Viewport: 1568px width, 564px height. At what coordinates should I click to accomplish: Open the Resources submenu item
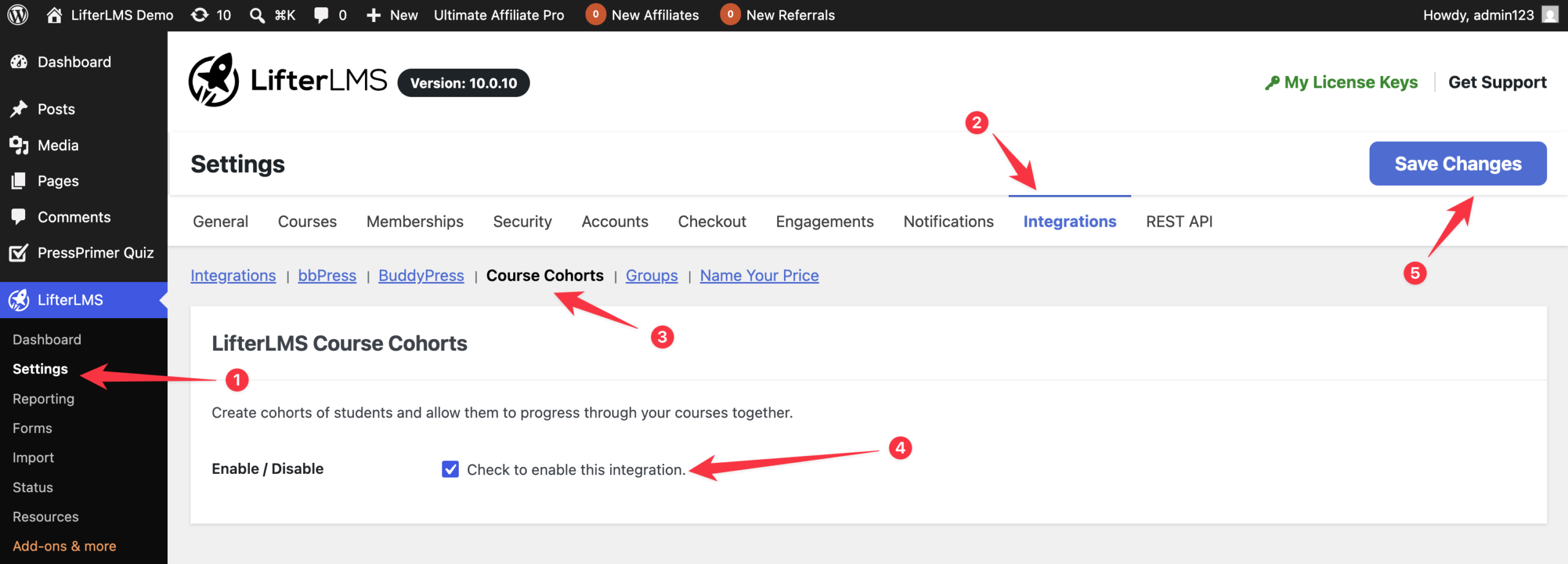pos(46,517)
